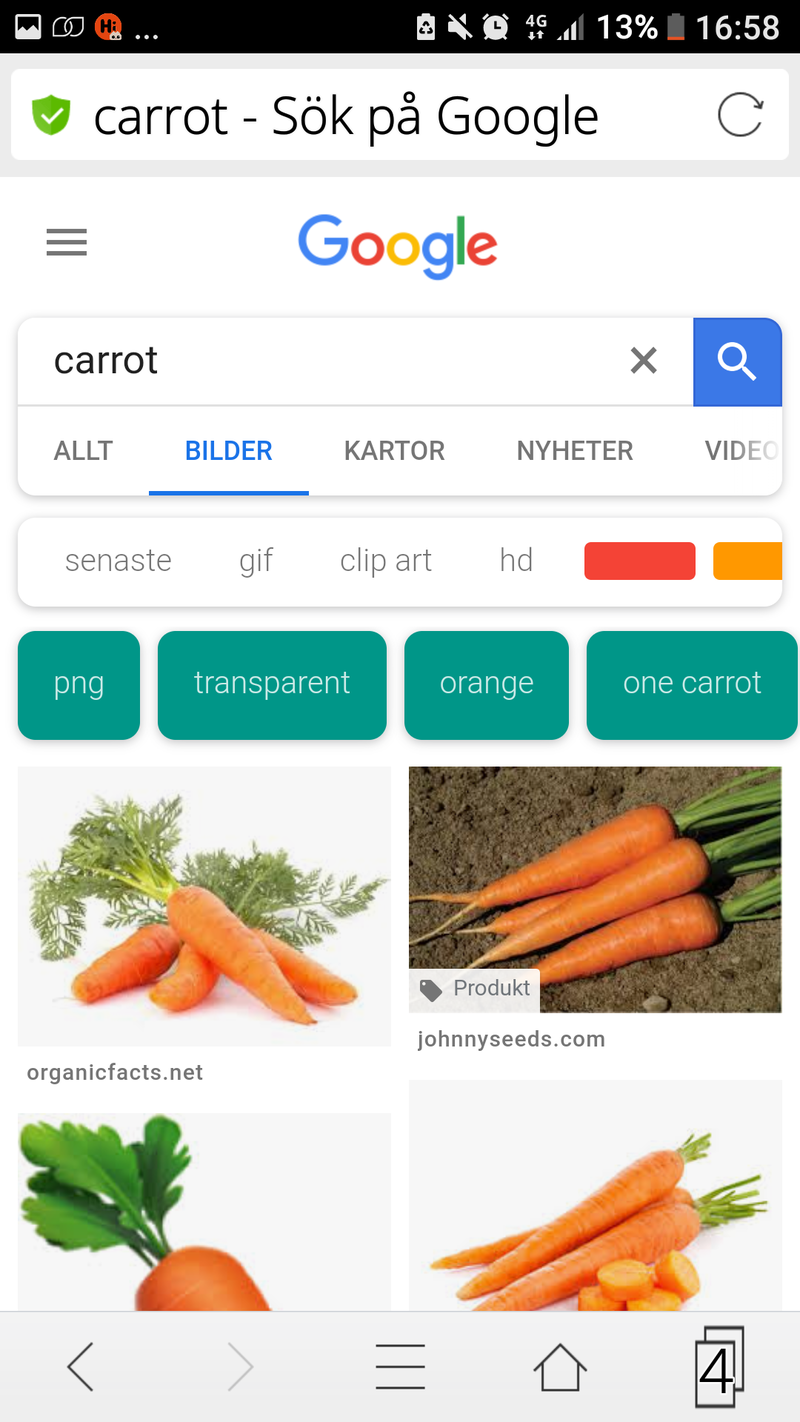
Task: Go to the browser home page icon
Action: [559, 1366]
